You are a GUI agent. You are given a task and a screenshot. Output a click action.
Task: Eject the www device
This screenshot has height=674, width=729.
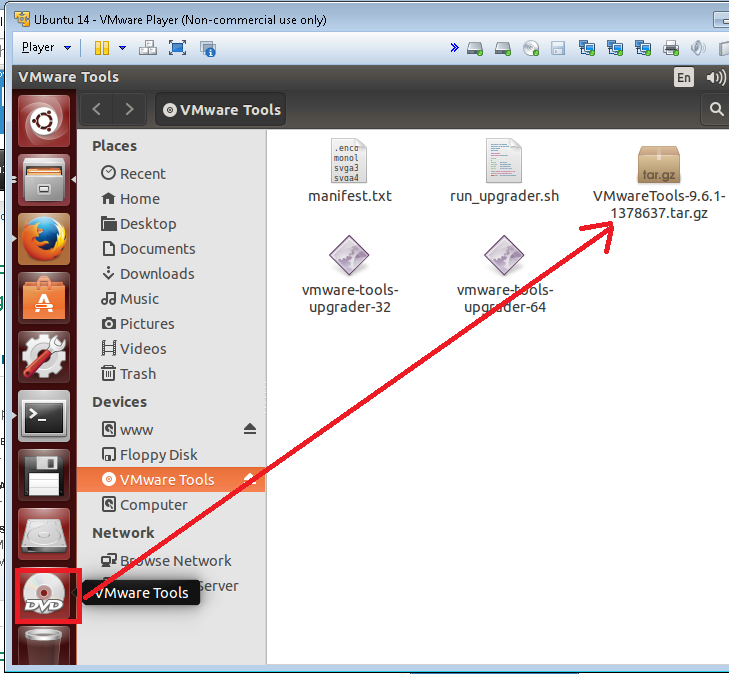(x=250, y=429)
